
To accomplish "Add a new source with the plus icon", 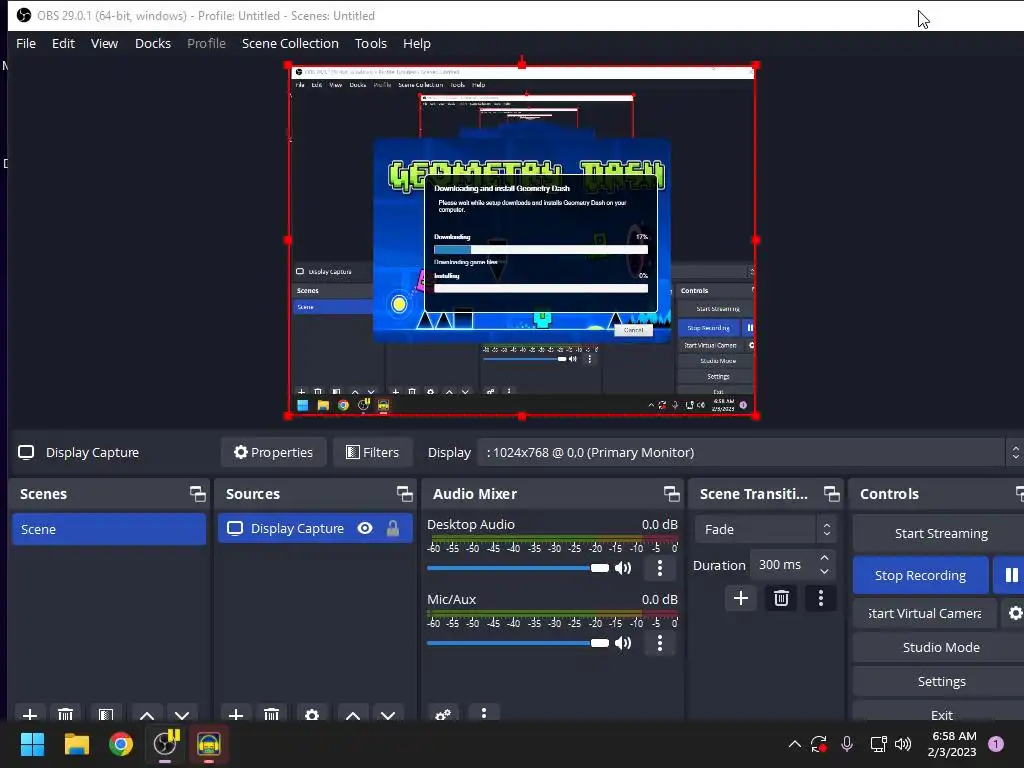I will [x=236, y=714].
